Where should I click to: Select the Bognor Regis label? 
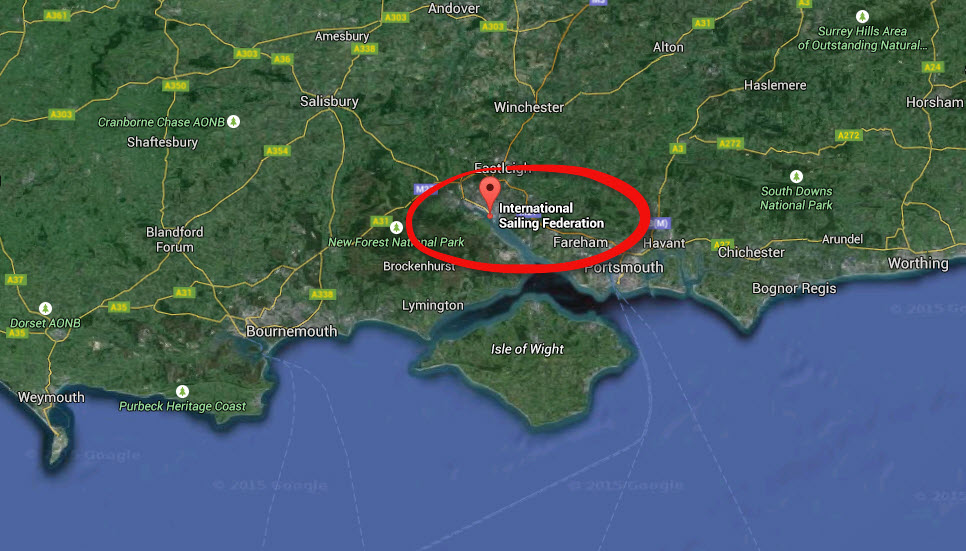coord(794,288)
